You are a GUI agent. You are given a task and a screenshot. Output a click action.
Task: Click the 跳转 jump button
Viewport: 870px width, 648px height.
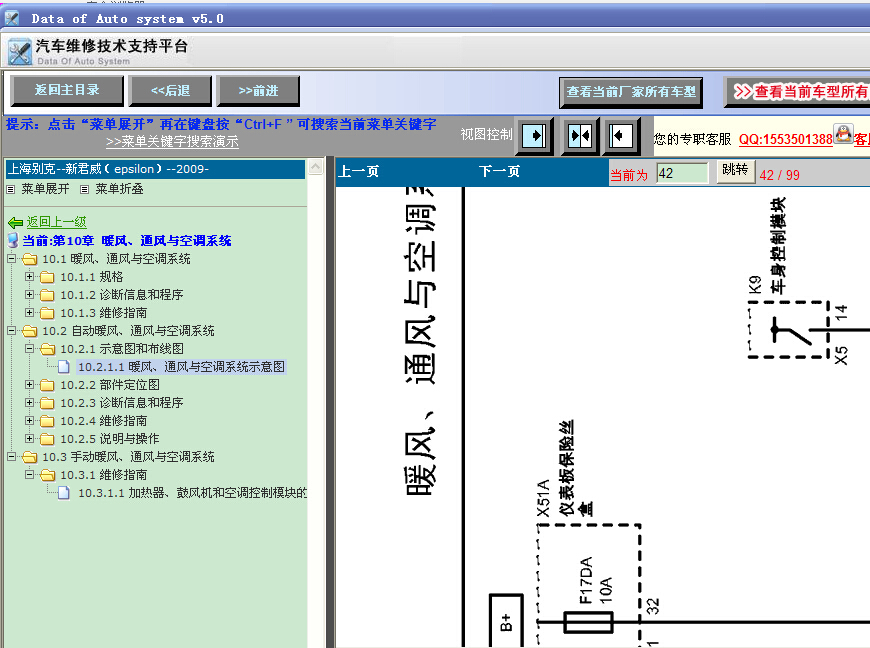pyautogui.click(x=735, y=170)
